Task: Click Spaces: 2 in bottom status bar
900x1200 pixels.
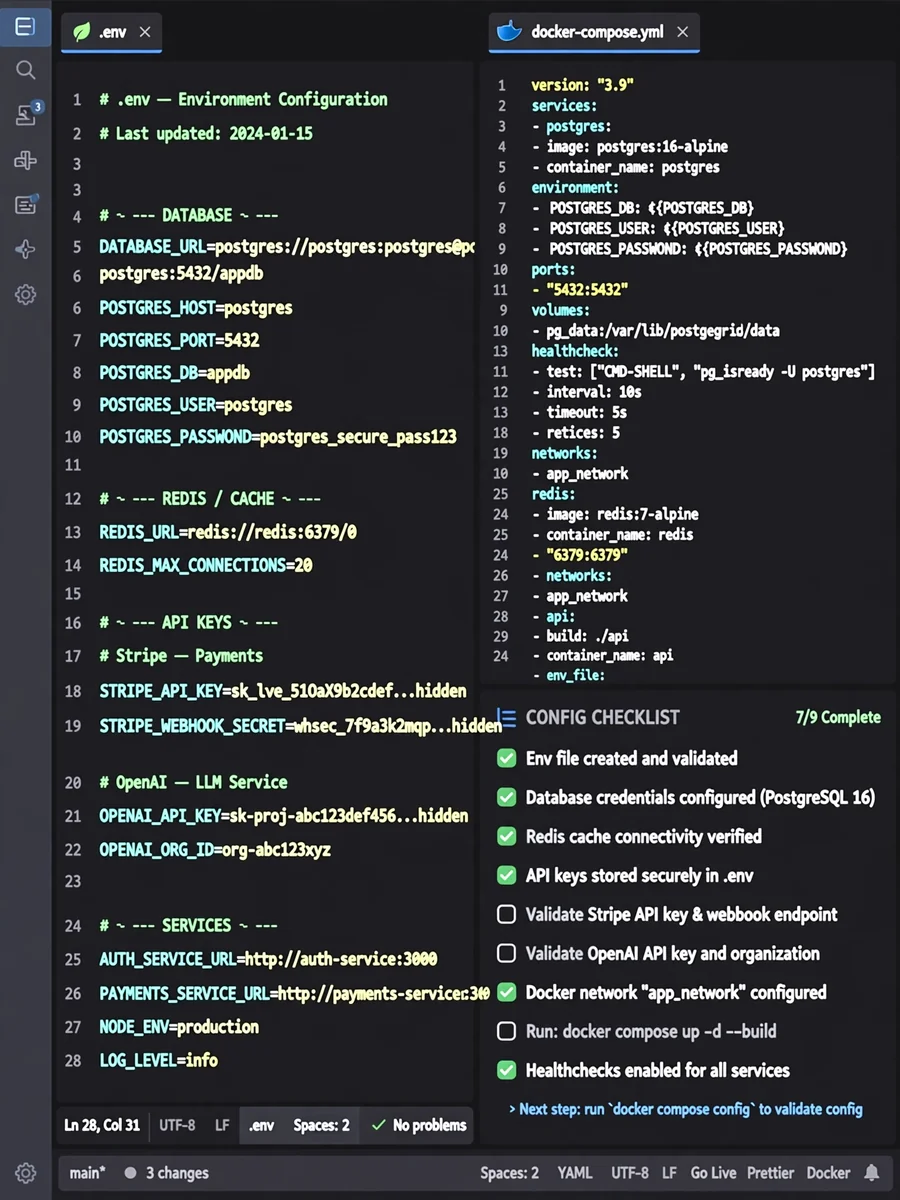Action: coord(509,1173)
